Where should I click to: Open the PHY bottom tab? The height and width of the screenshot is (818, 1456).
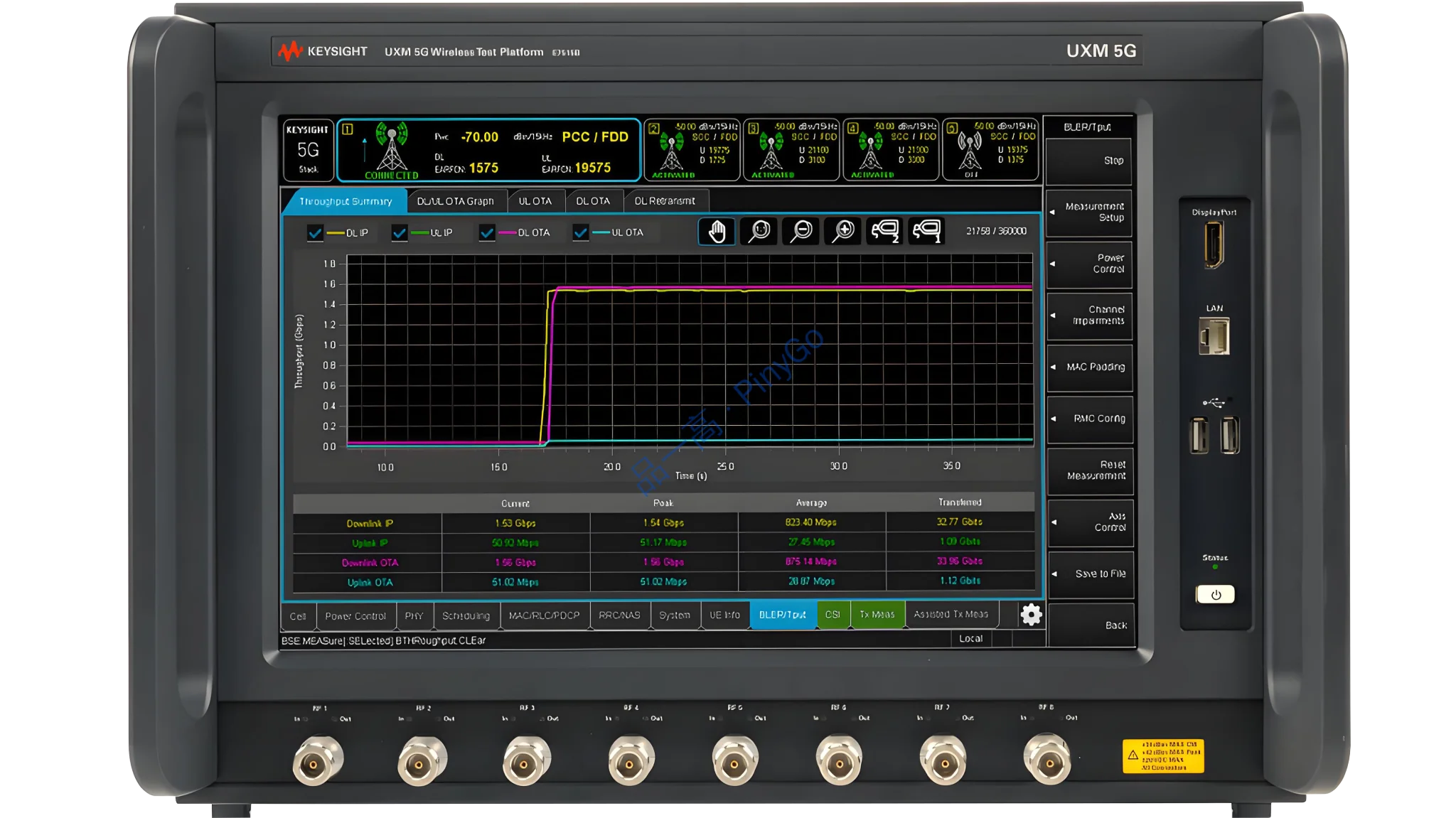click(x=414, y=616)
